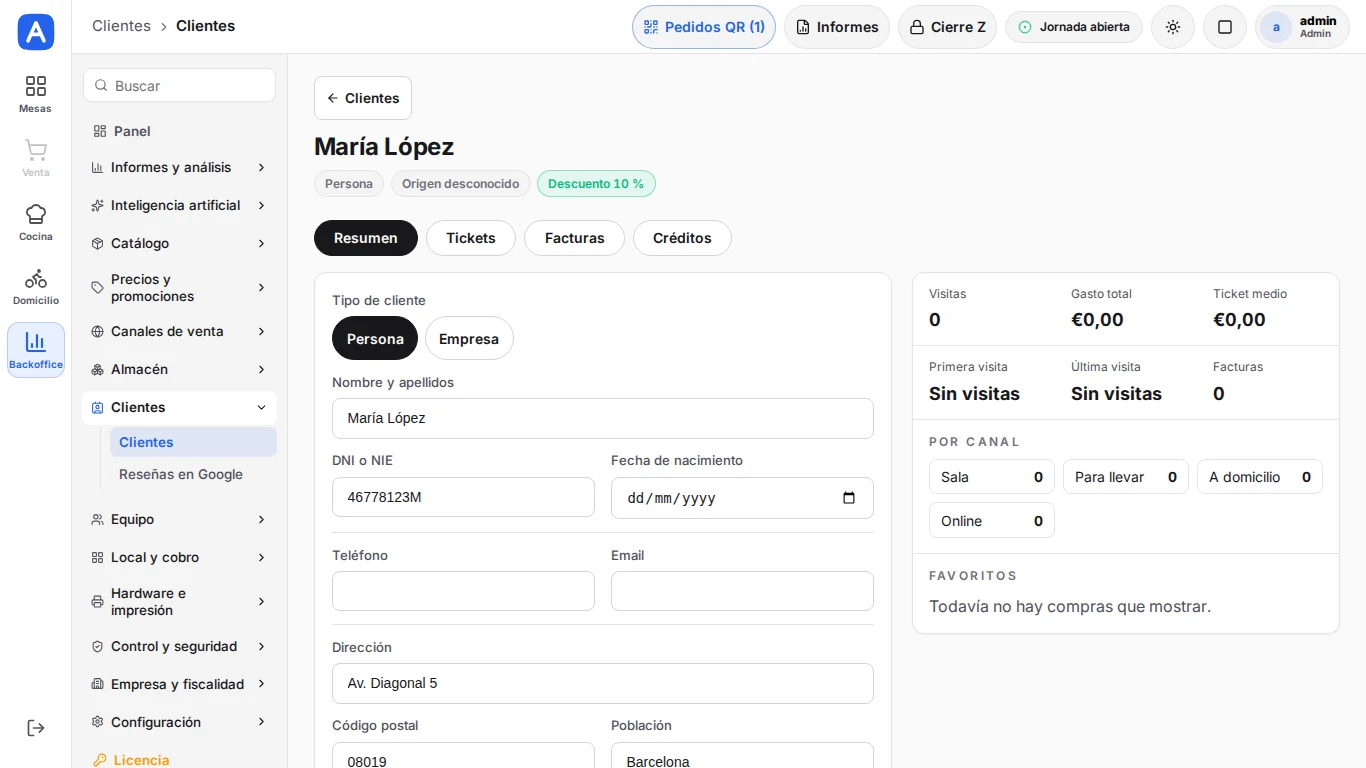Open the Informes button
The width and height of the screenshot is (1366, 768).
[x=837, y=27]
